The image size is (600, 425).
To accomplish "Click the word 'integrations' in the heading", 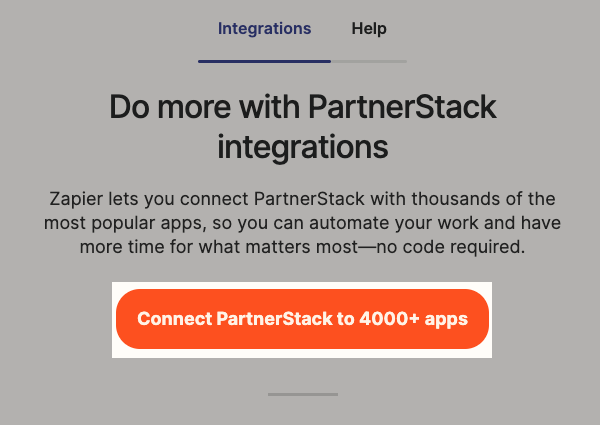I will pos(302,147).
